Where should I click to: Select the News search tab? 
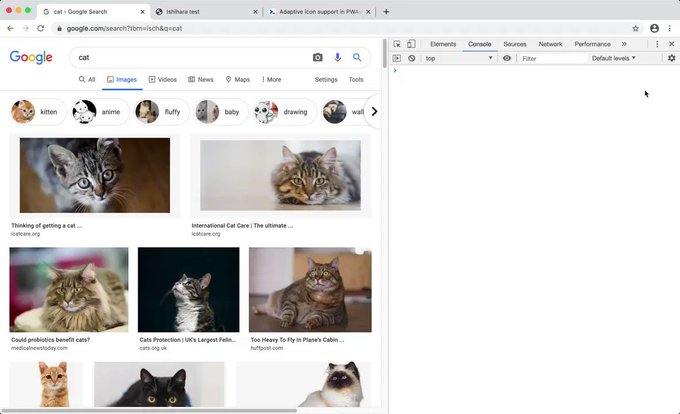(x=201, y=79)
